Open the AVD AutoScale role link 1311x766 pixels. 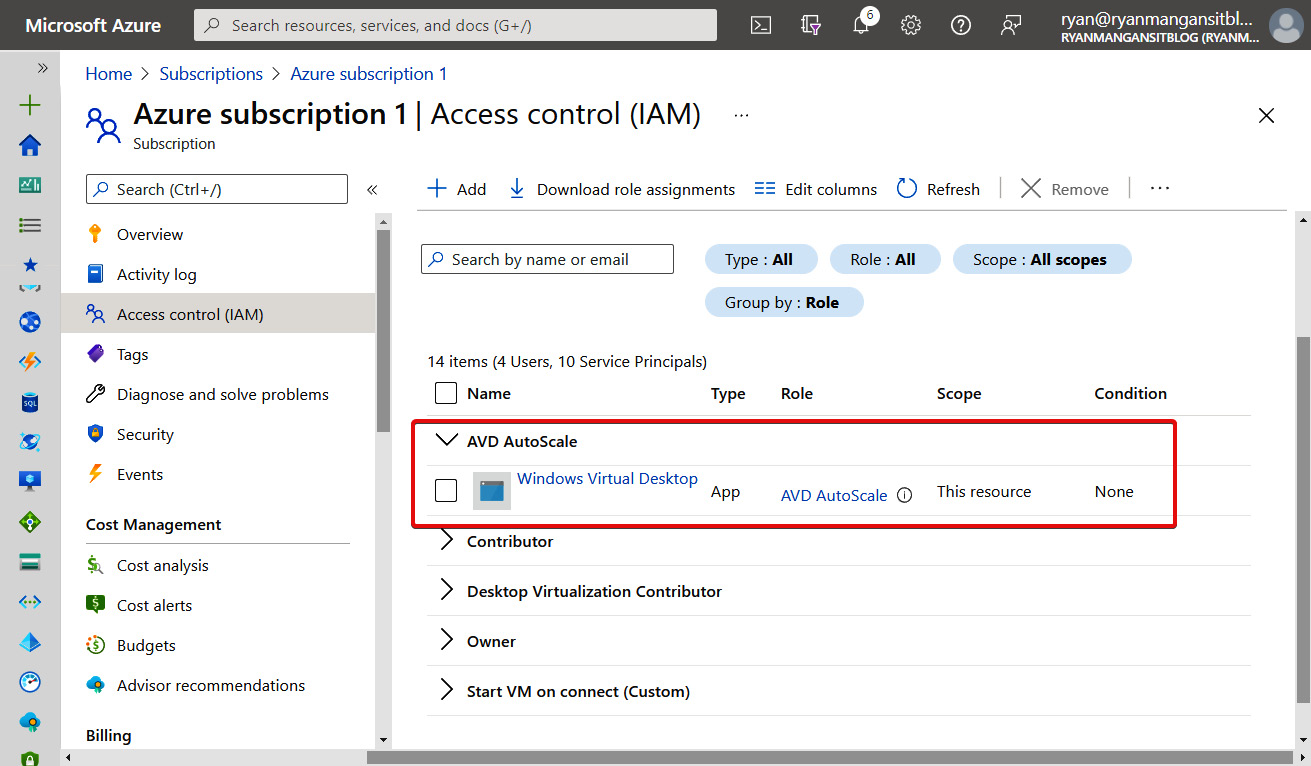[834, 495]
